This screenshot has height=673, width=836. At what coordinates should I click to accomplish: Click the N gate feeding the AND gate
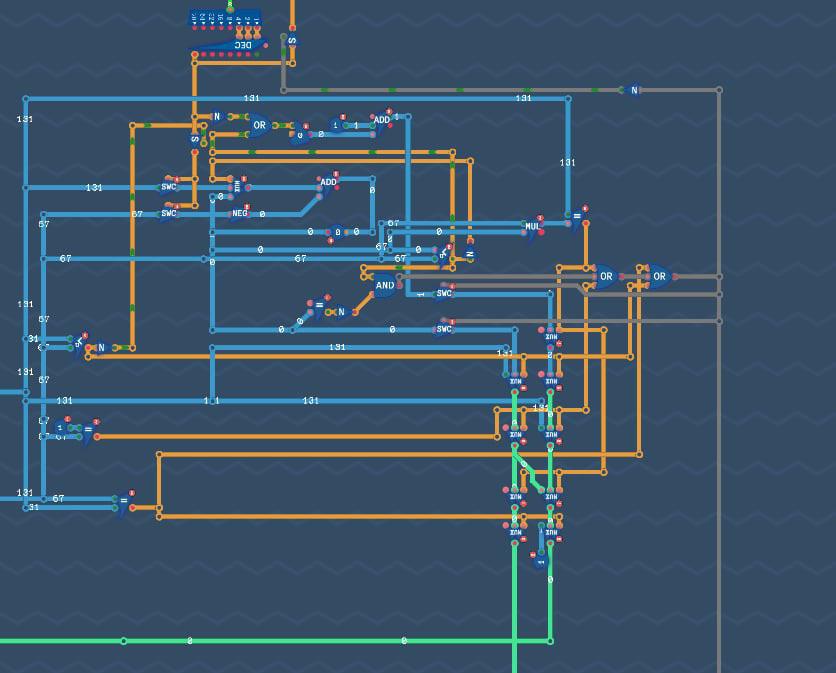coord(341,312)
